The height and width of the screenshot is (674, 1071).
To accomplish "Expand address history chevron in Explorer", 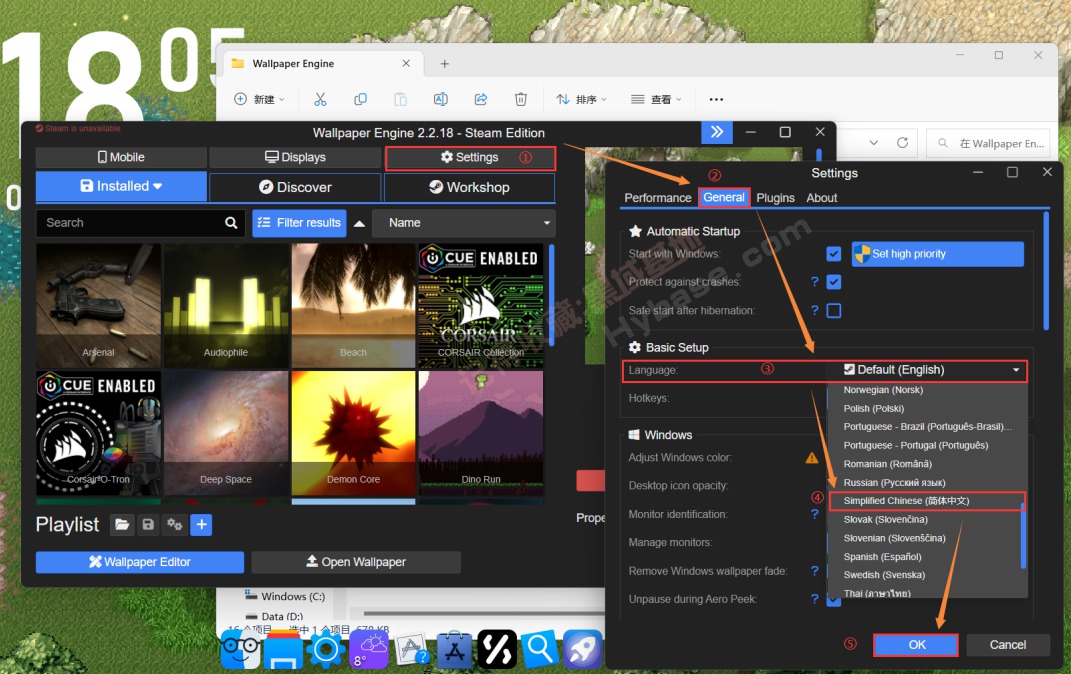I will [x=874, y=143].
